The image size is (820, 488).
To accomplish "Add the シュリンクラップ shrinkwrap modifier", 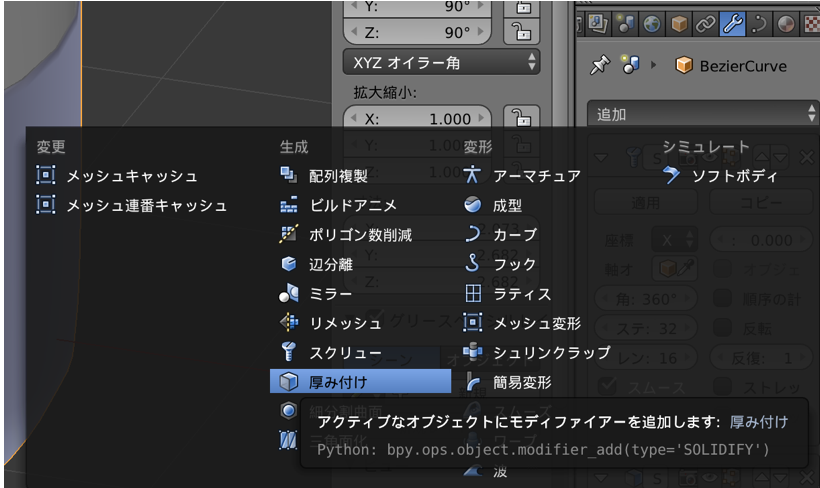I will point(537,353).
